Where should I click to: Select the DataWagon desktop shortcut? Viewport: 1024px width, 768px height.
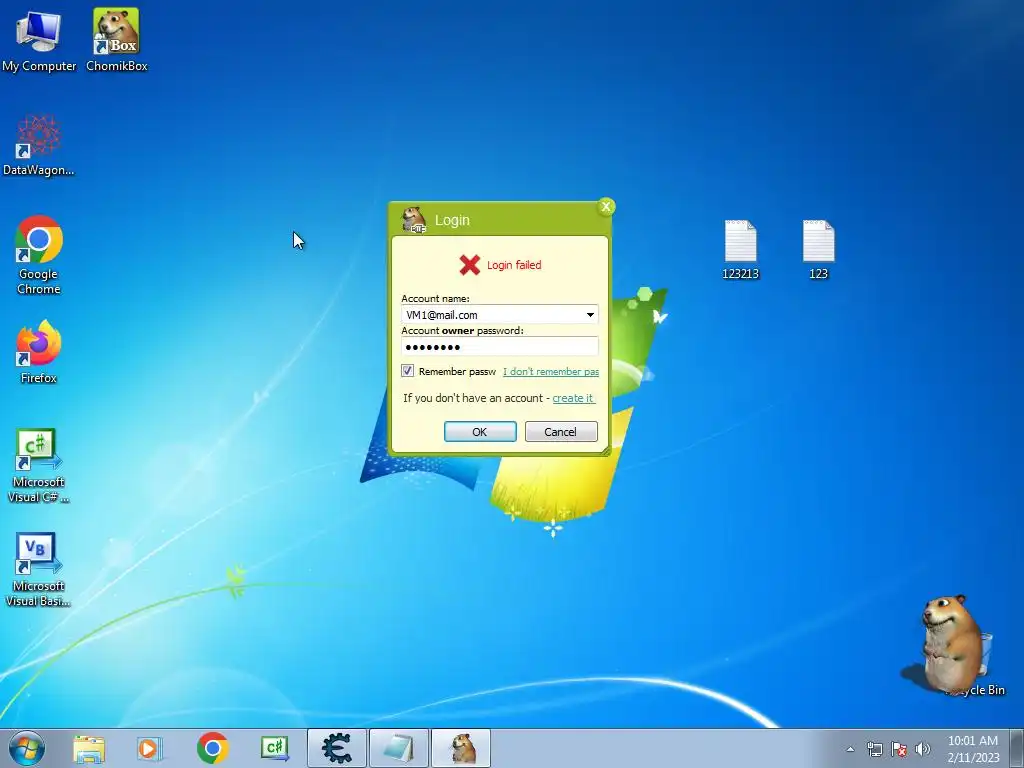39,145
